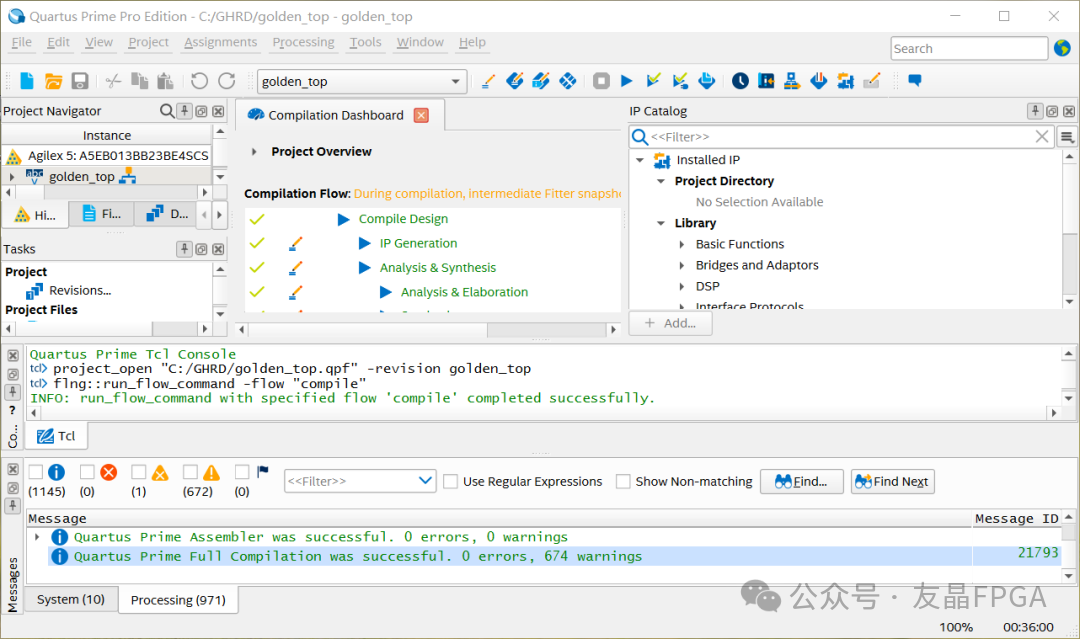1080x639 pixels.
Task: Open the golden_top revision dropdown
Action: 455,81
